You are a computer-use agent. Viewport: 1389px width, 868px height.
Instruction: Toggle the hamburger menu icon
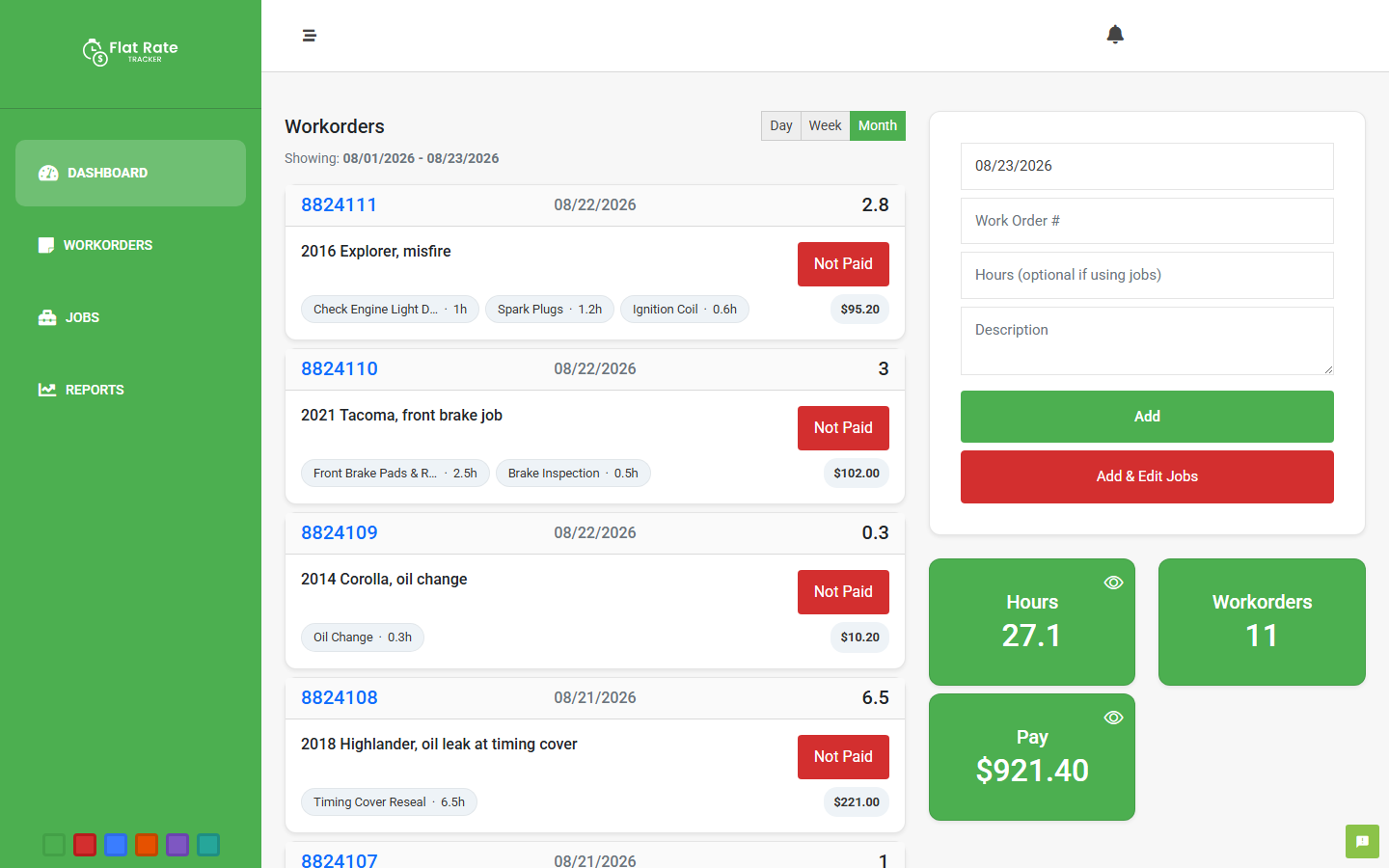[310, 36]
